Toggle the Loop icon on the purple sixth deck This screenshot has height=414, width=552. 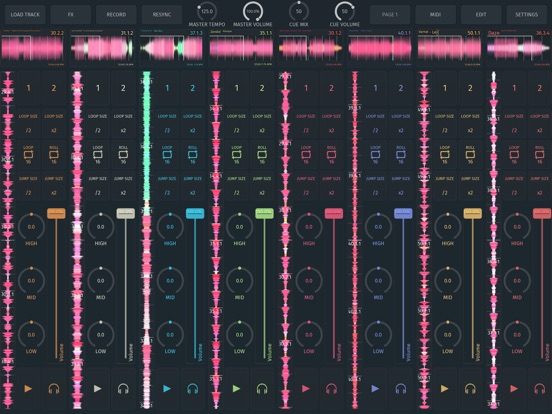375,155
